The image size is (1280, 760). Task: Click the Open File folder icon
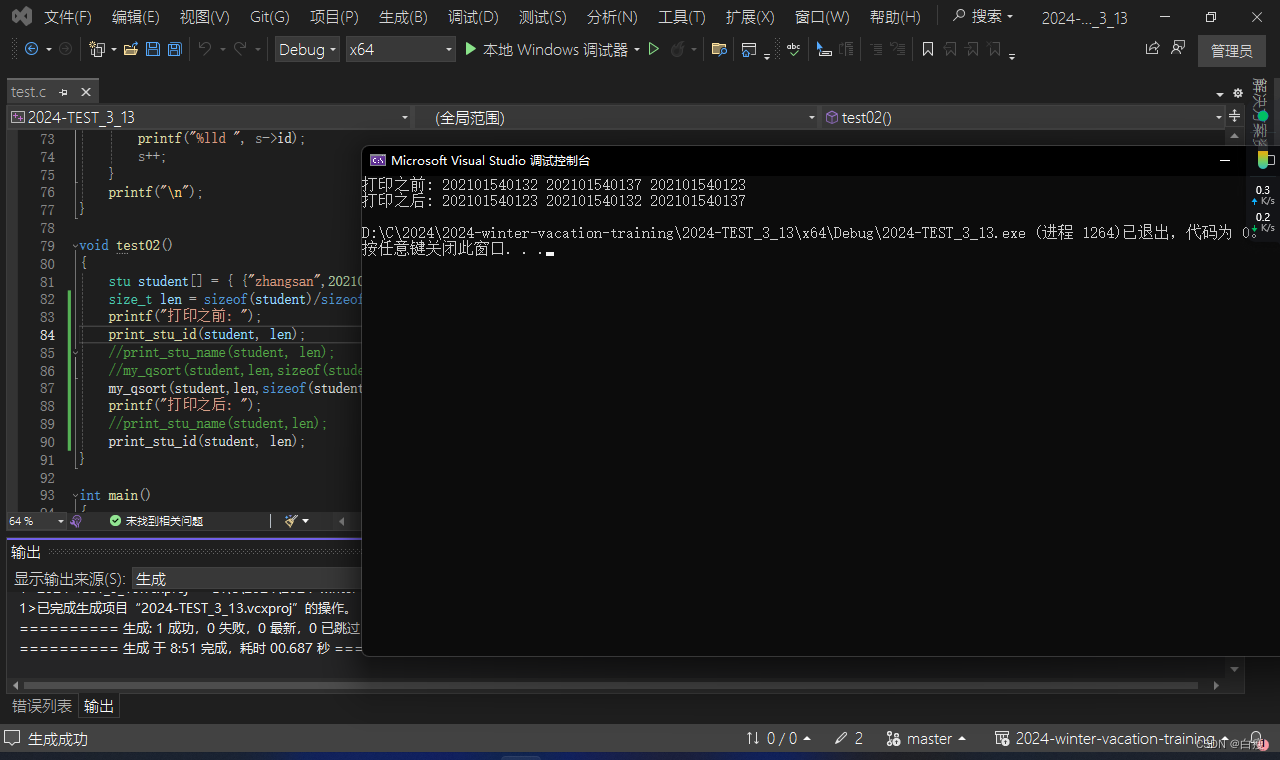click(130, 49)
